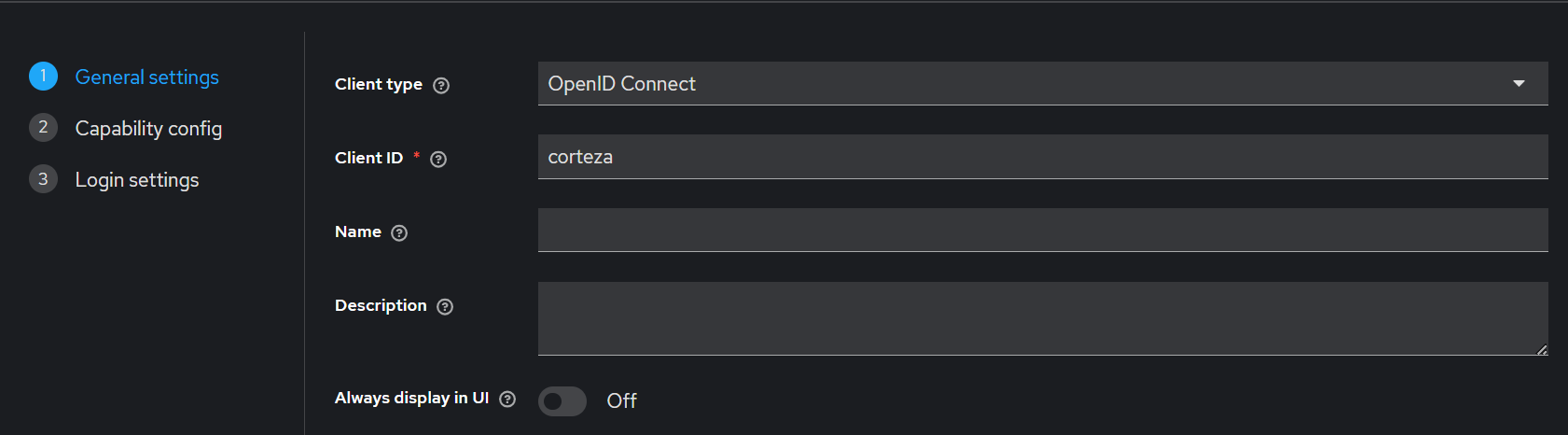
Task: Click the Client type field label
Action: coord(379,84)
